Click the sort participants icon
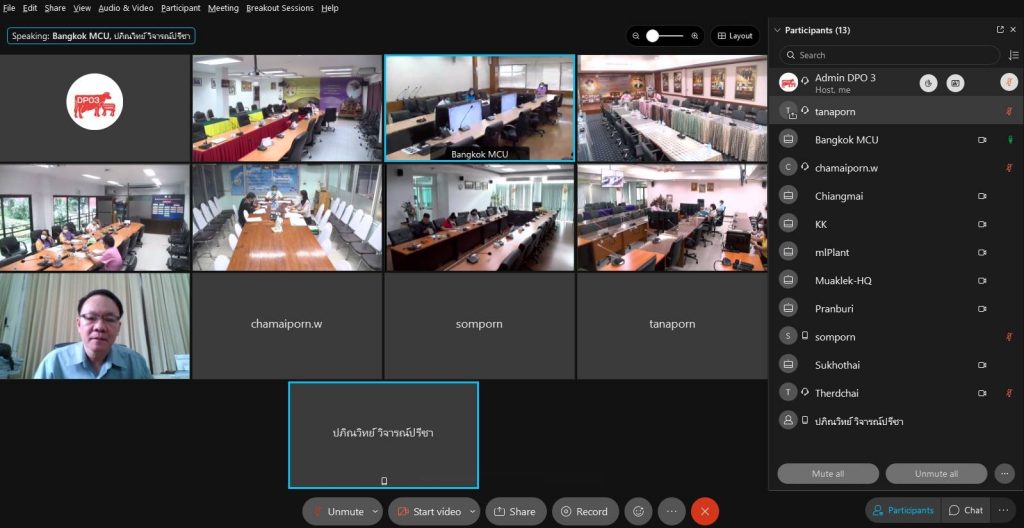Screen dimensions: 1024x528 pyautogui.click(x=1013, y=55)
